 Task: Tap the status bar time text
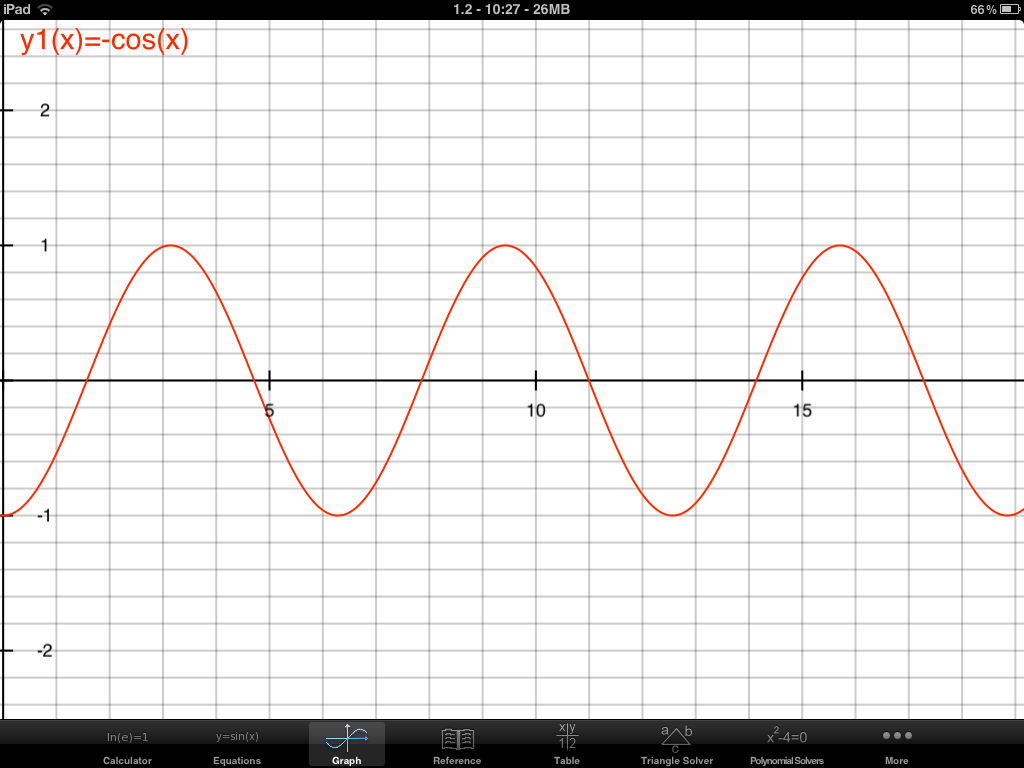click(x=511, y=9)
